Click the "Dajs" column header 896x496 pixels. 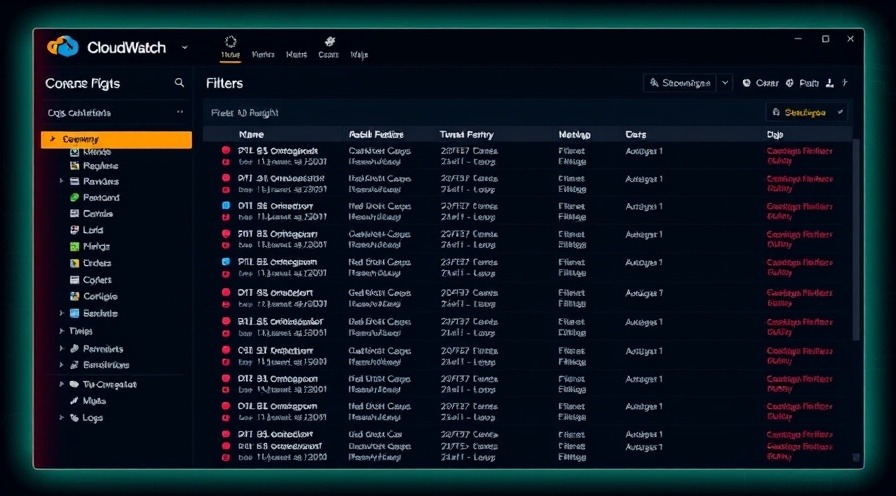(x=774, y=135)
